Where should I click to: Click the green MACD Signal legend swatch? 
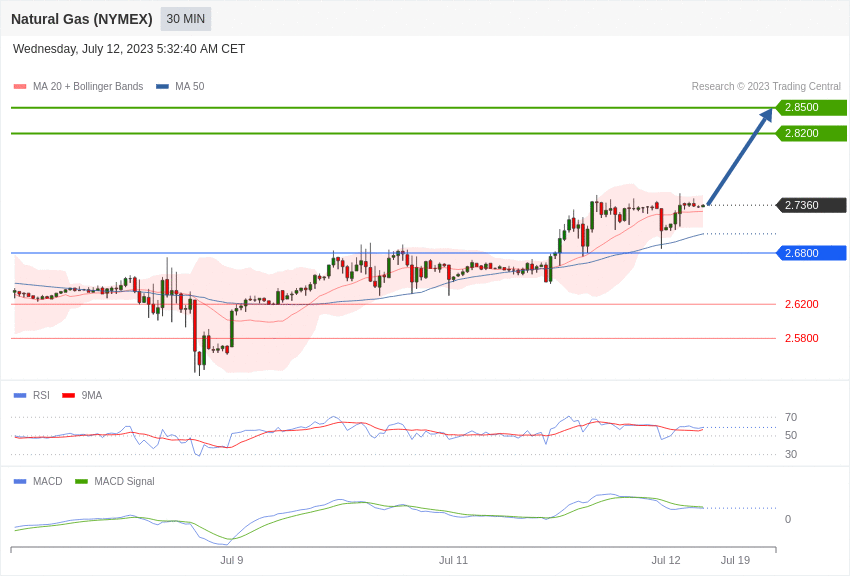coord(81,481)
